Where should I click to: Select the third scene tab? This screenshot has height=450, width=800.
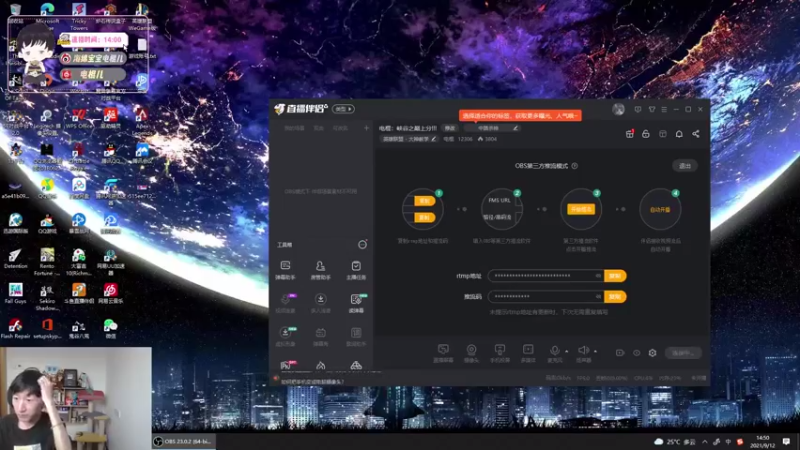tap(340, 128)
